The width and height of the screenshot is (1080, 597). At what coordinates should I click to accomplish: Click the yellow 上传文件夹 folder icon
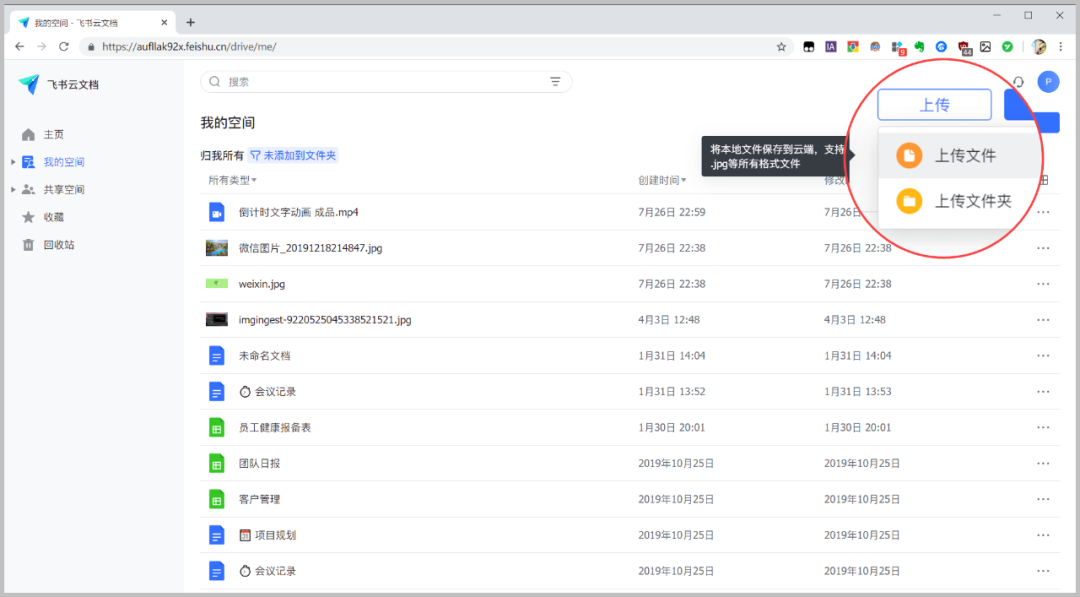coord(909,201)
